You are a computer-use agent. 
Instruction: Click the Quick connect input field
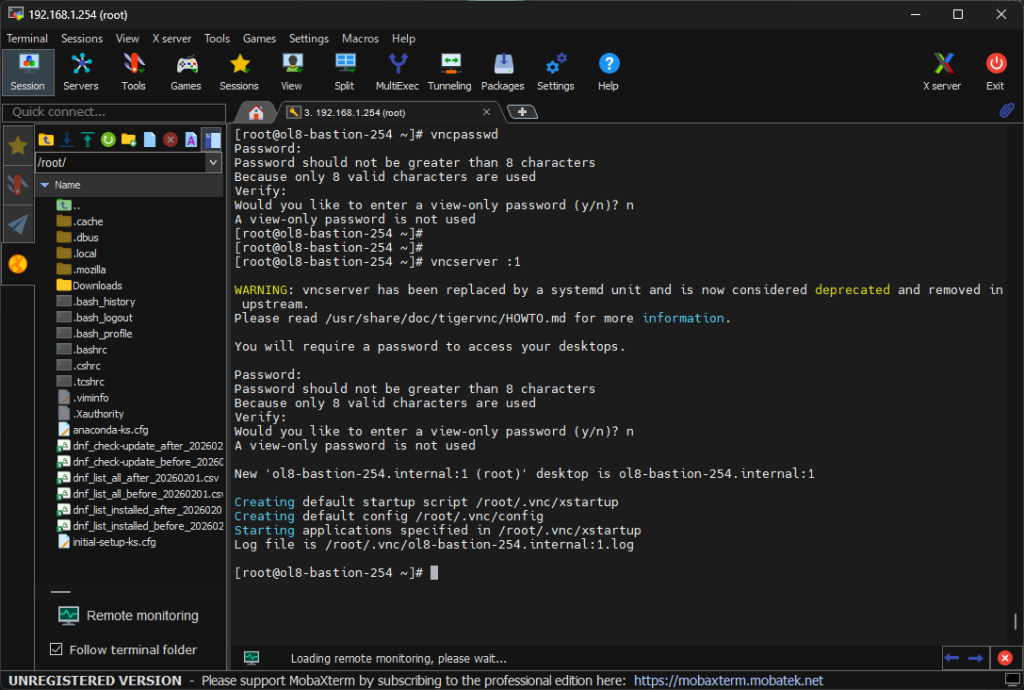(112, 112)
